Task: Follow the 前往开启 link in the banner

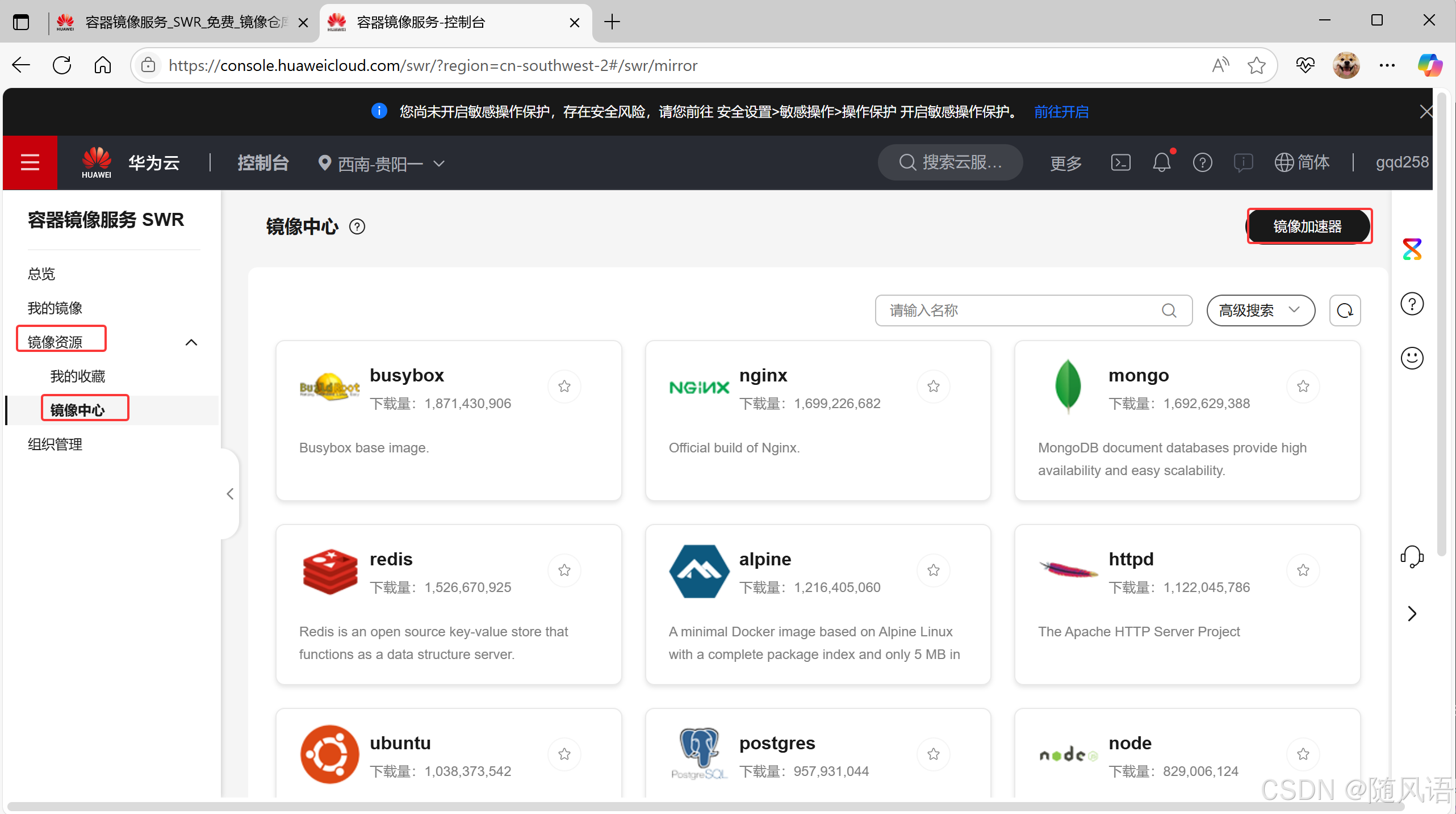Action: [x=1061, y=112]
